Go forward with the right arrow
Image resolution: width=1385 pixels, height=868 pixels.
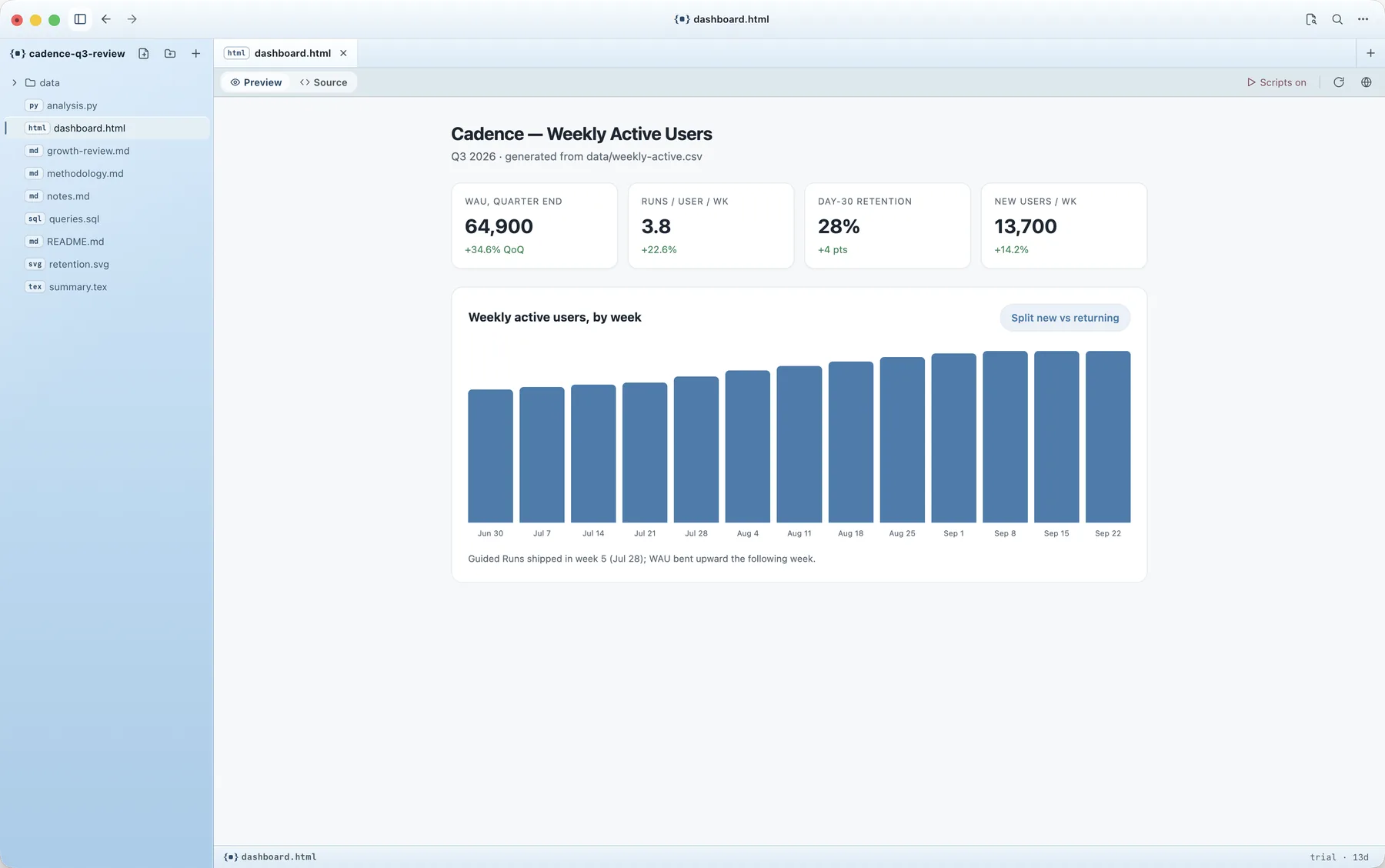coord(132,19)
